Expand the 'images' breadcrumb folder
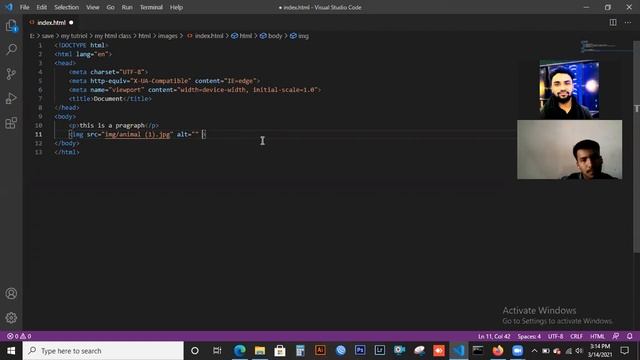 point(168,36)
